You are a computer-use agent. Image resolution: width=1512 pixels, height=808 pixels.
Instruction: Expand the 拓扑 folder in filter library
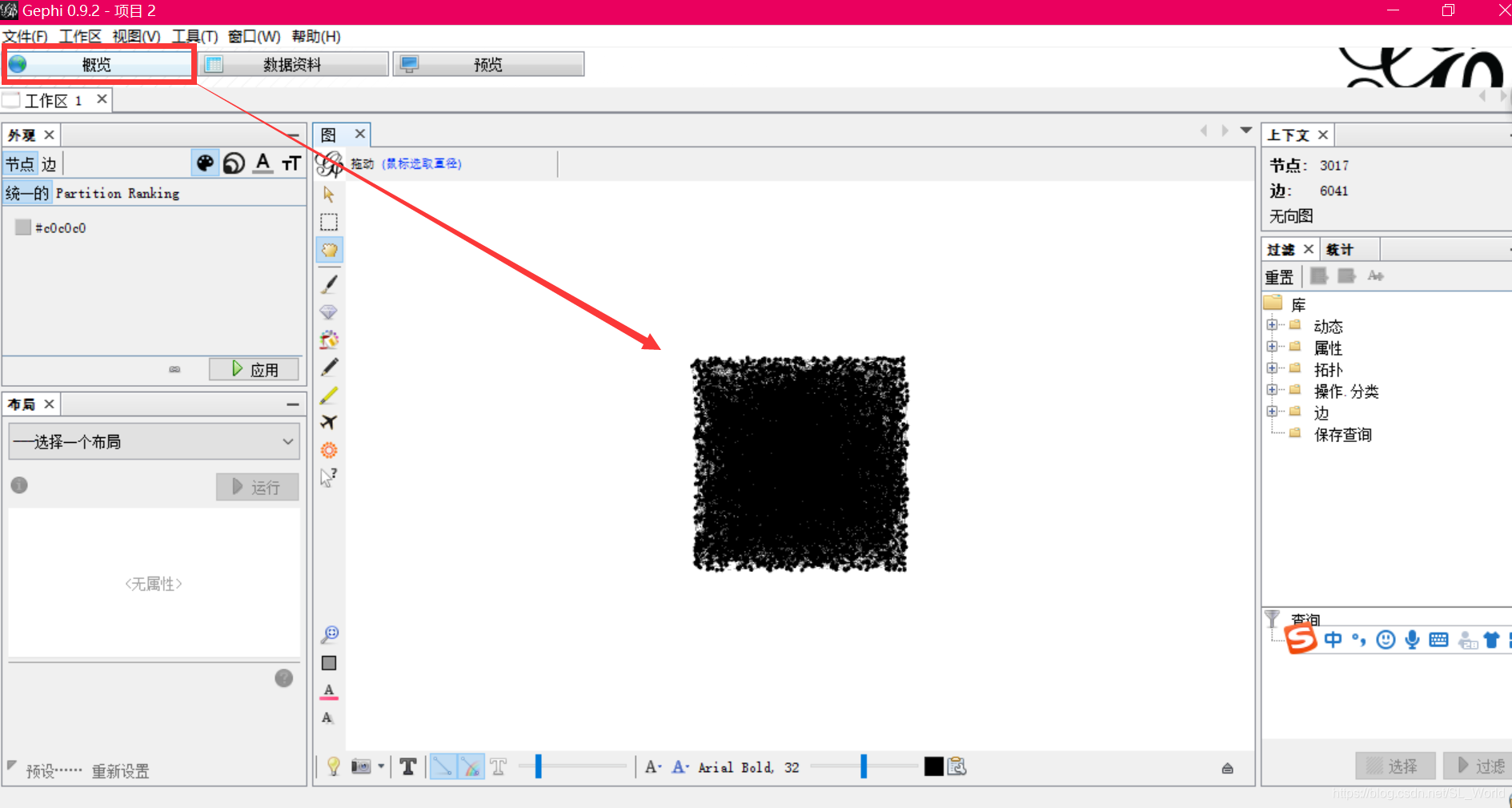point(1272,368)
